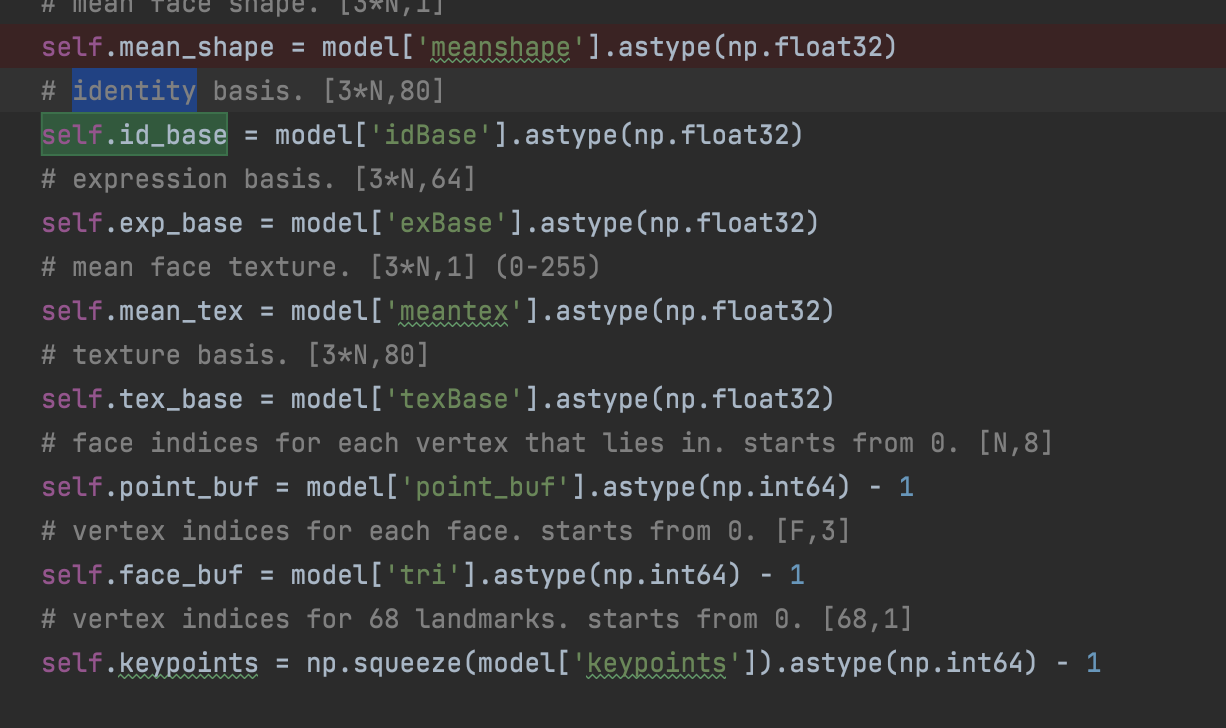Place cursor in the 'idBase' string literal
The image size is (1226, 728).
point(430,134)
